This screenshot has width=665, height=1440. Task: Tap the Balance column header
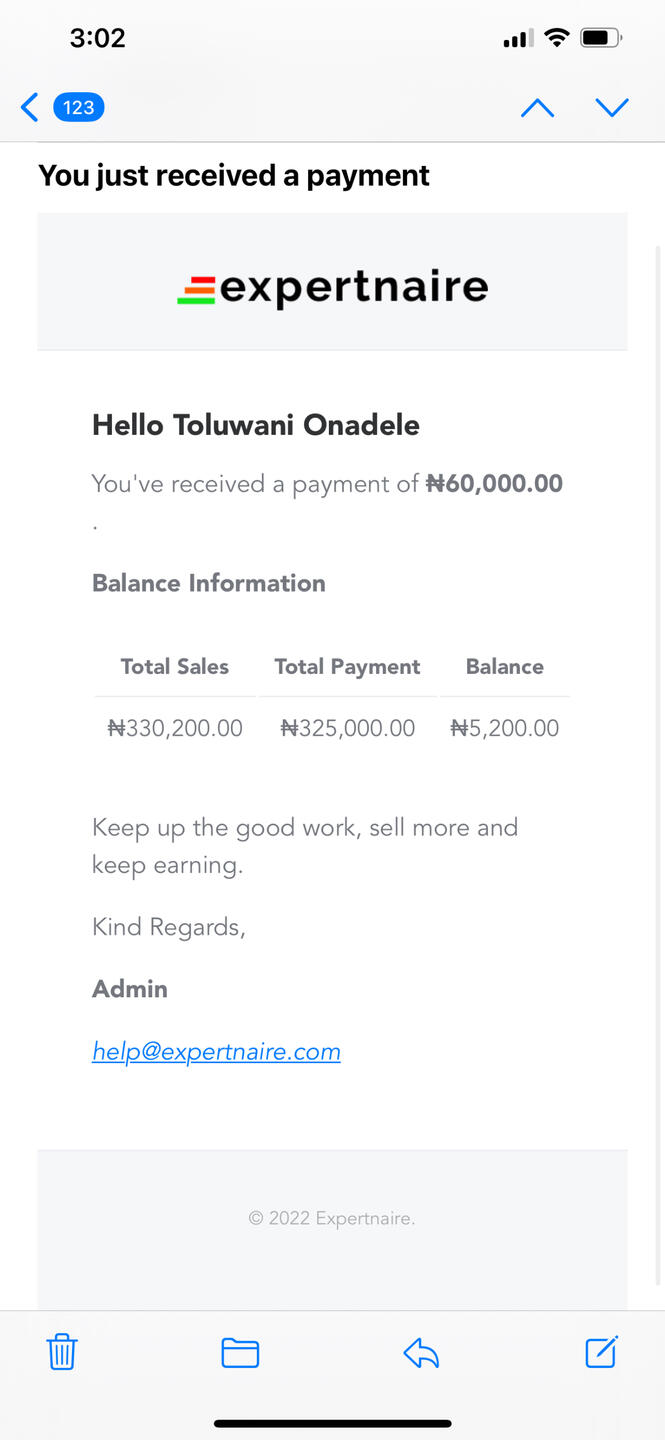[x=504, y=667]
